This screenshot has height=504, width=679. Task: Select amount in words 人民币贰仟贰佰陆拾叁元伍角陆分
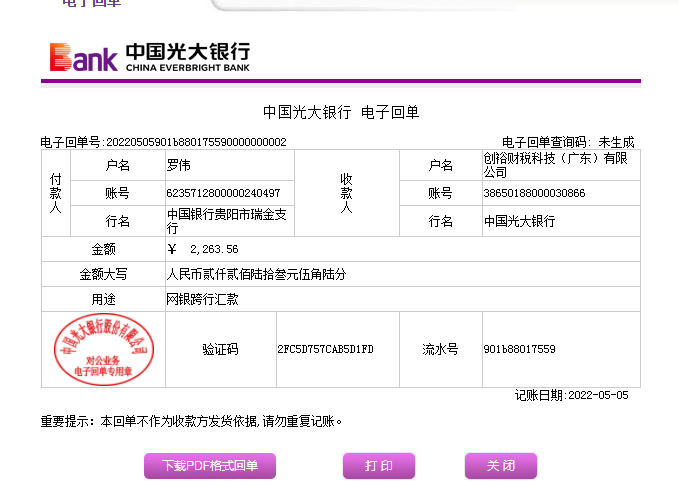pos(256,274)
